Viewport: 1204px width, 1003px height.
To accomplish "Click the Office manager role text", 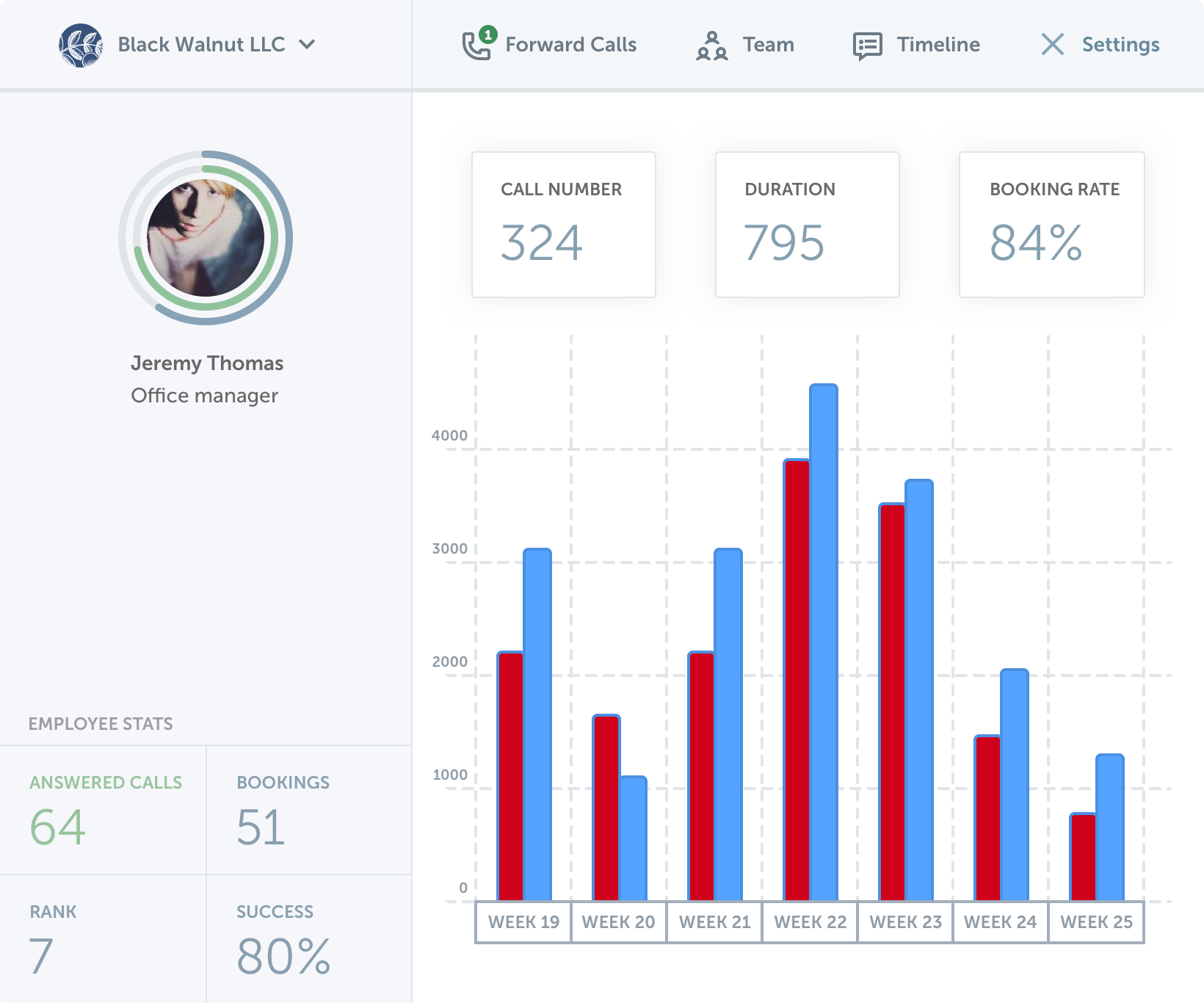I will pyautogui.click(x=205, y=396).
